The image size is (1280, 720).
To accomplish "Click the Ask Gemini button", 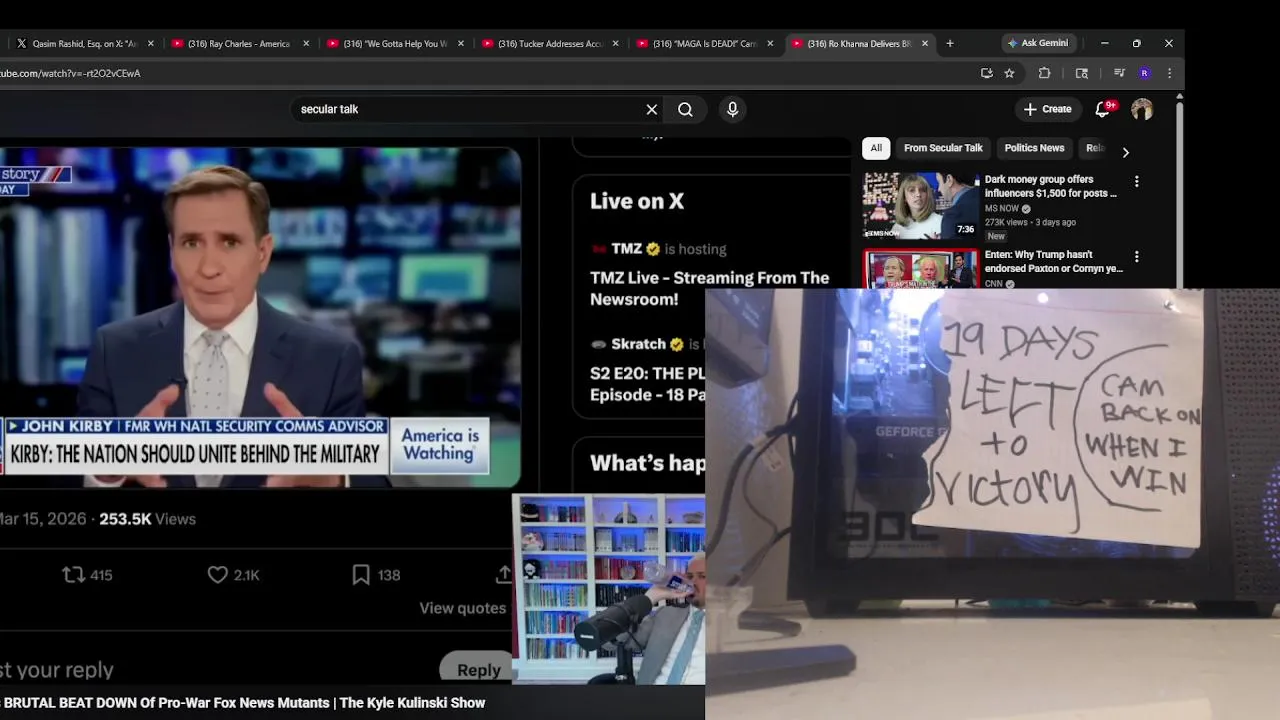I will click(1038, 43).
